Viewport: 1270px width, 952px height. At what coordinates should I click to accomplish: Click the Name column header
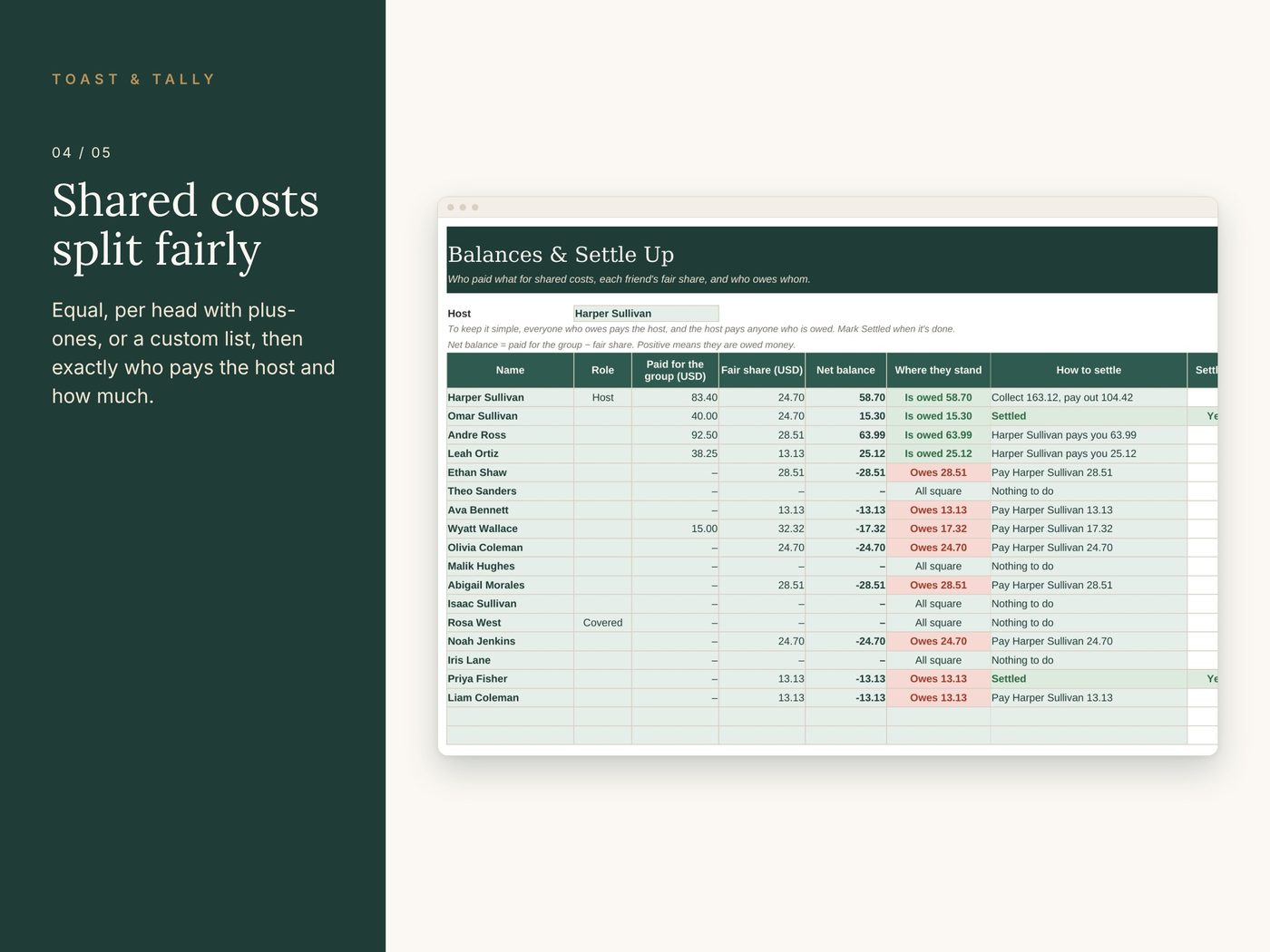510,370
